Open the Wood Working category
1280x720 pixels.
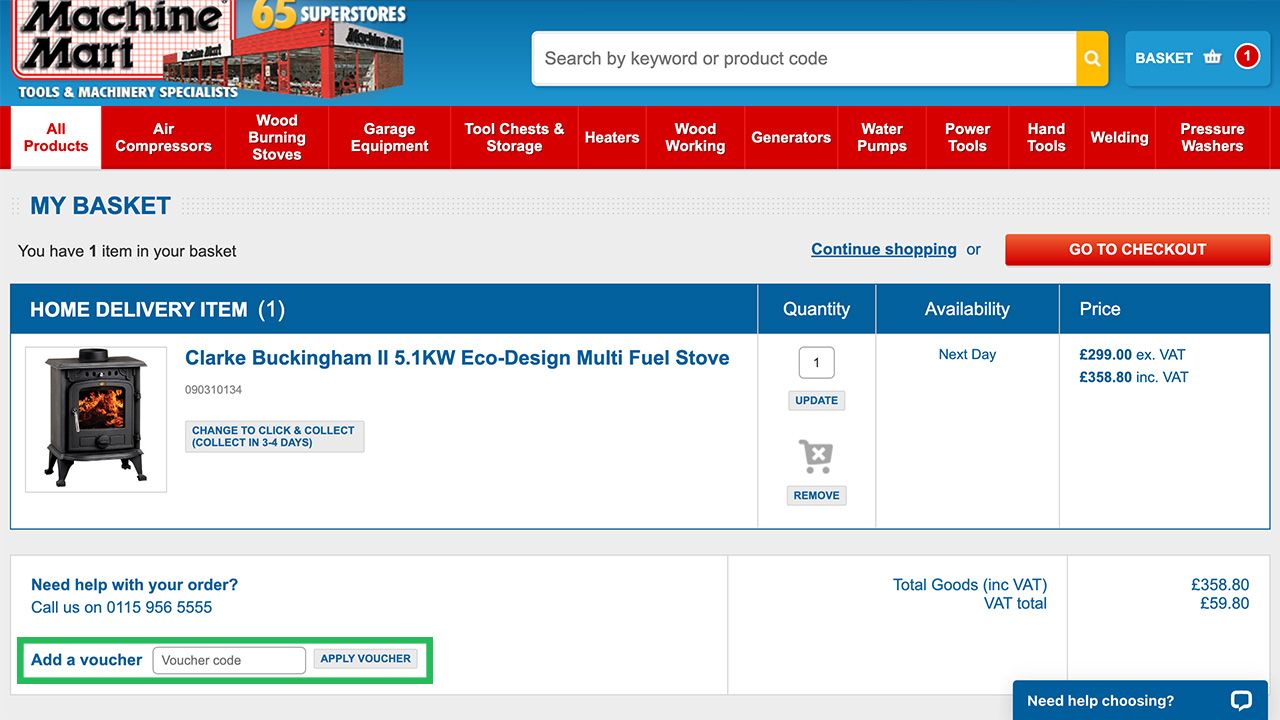coord(695,137)
